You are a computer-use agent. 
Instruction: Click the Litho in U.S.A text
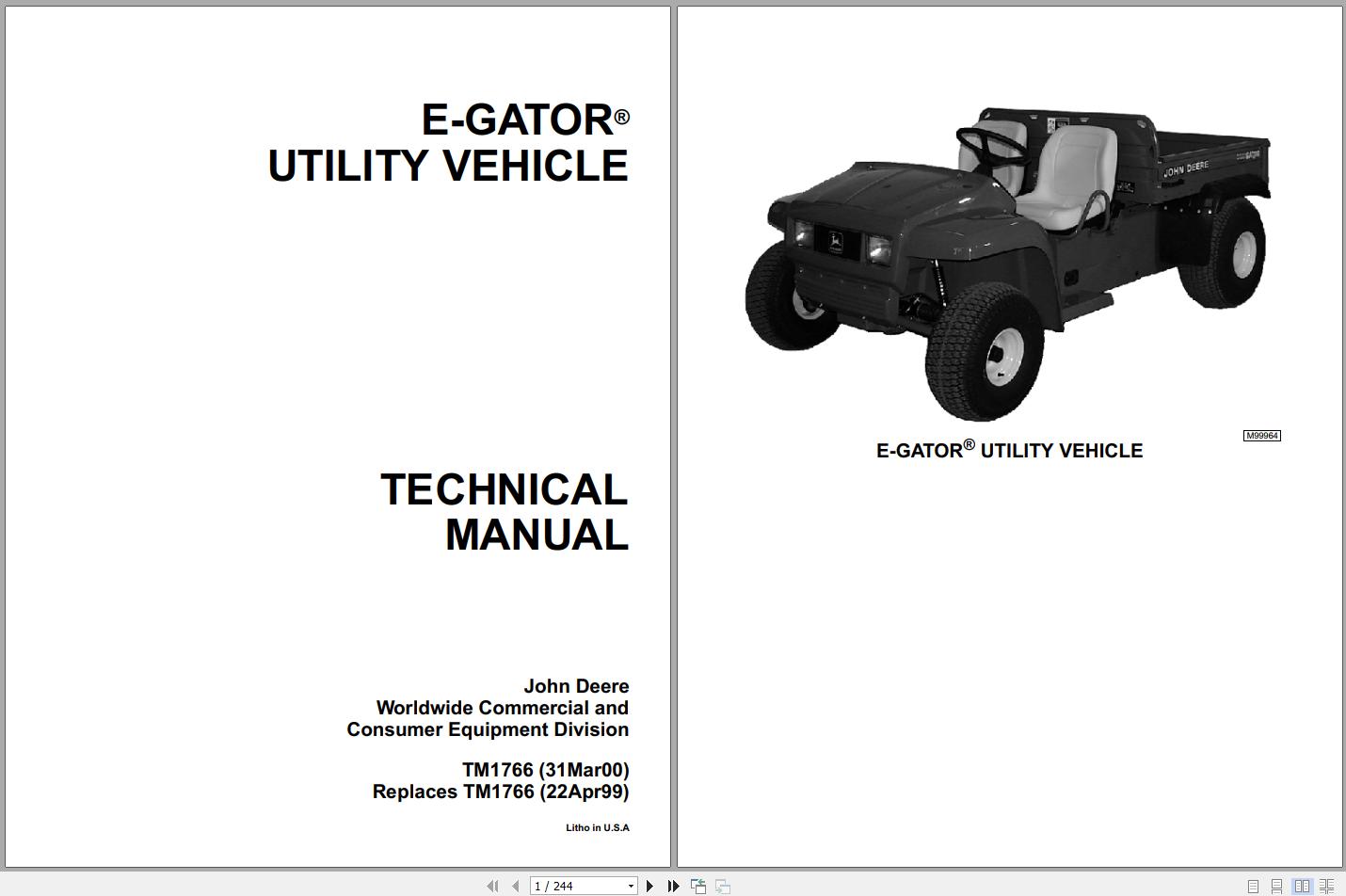(598, 828)
